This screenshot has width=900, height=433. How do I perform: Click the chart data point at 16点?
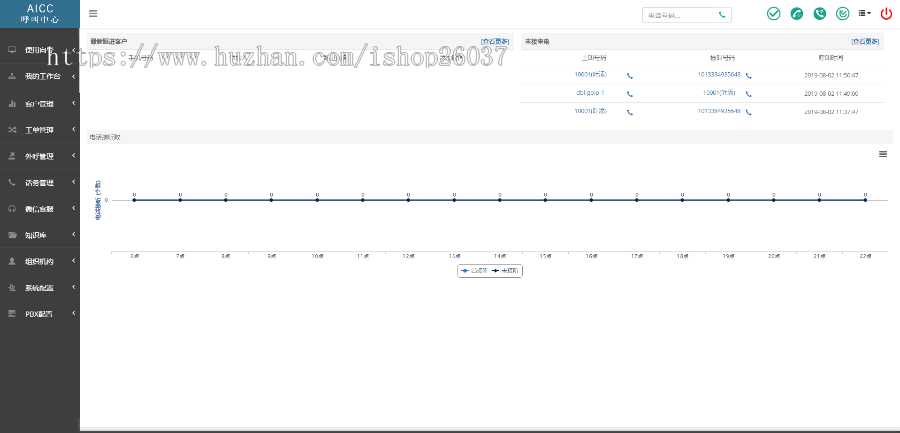[591, 200]
